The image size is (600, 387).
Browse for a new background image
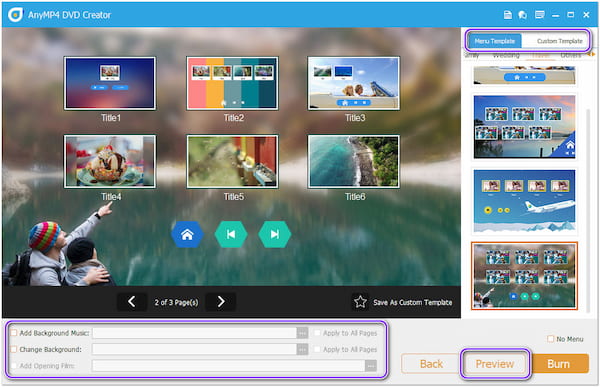click(302, 349)
